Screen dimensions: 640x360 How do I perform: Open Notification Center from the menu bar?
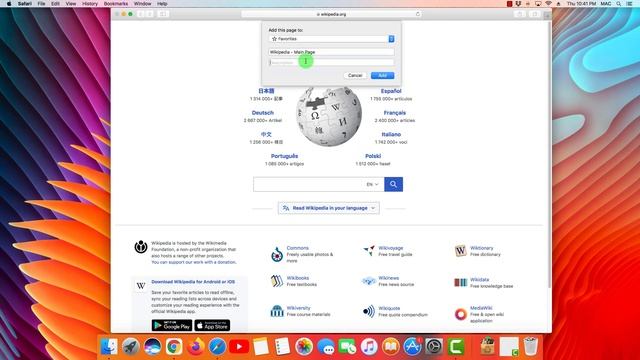click(x=629, y=4)
